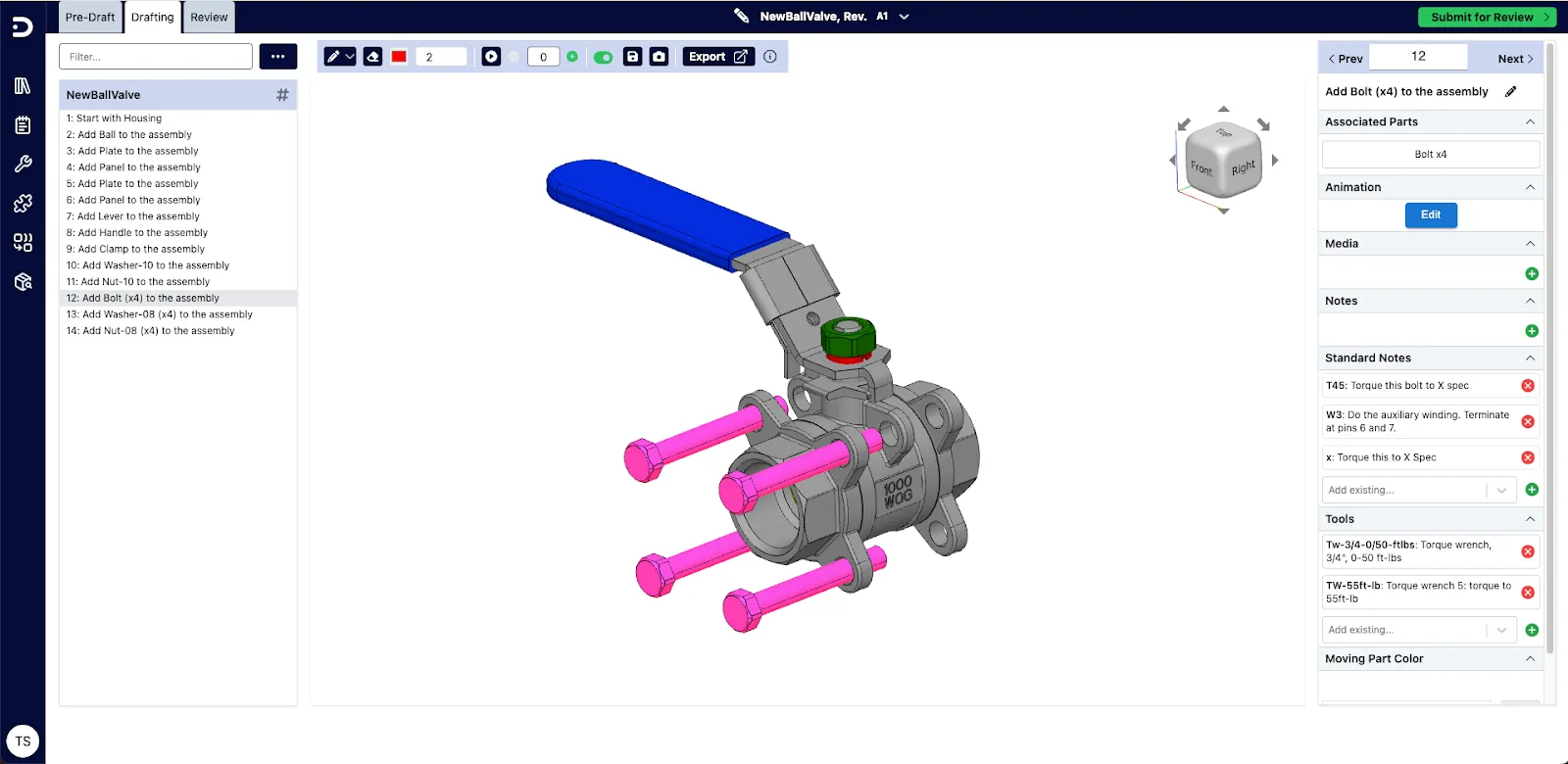Click Submit for Review button
The width and height of the screenshot is (1568, 764).
click(x=1487, y=17)
